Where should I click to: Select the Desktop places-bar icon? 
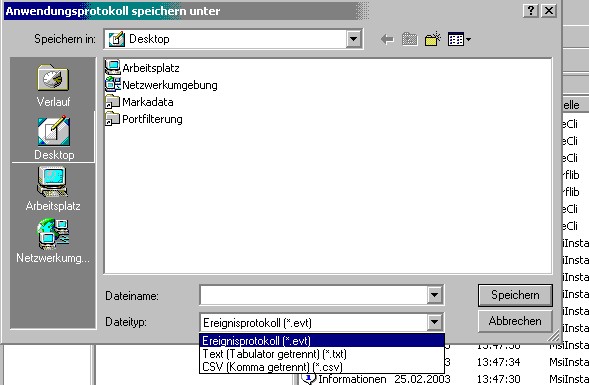(x=53, y=137)
